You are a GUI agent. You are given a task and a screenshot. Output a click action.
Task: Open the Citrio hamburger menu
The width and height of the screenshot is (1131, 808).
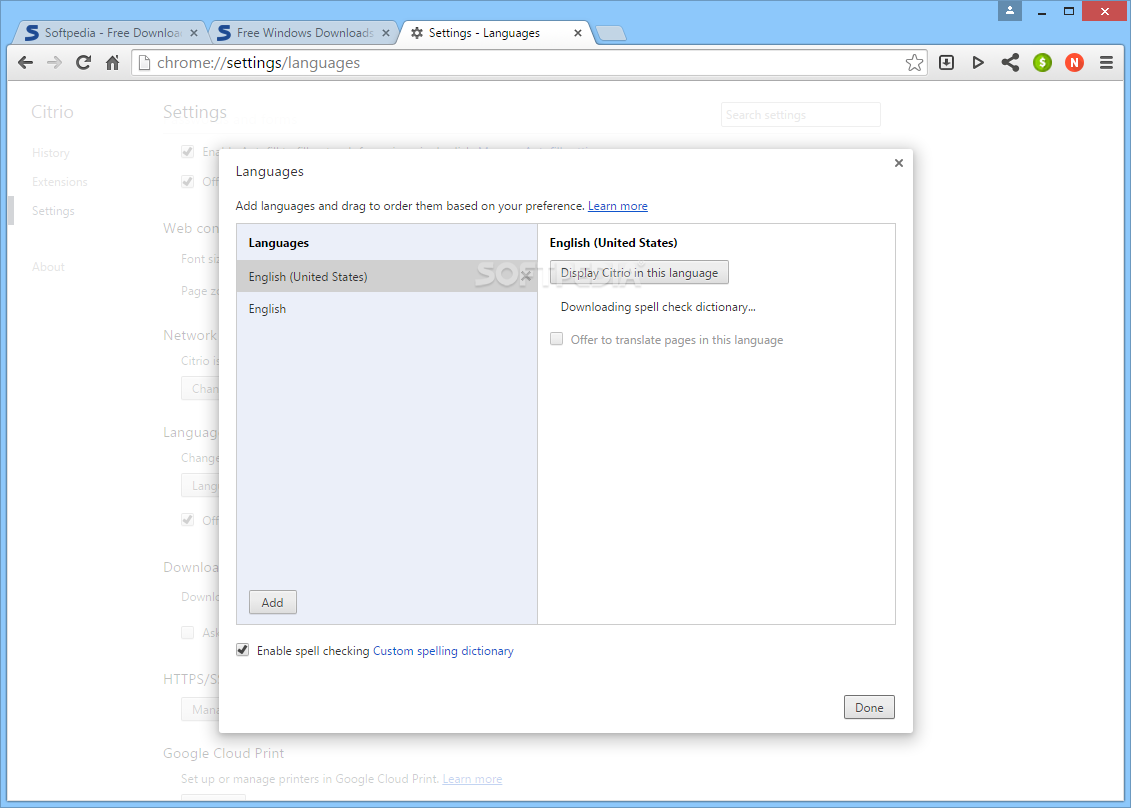click(1106, 63)
